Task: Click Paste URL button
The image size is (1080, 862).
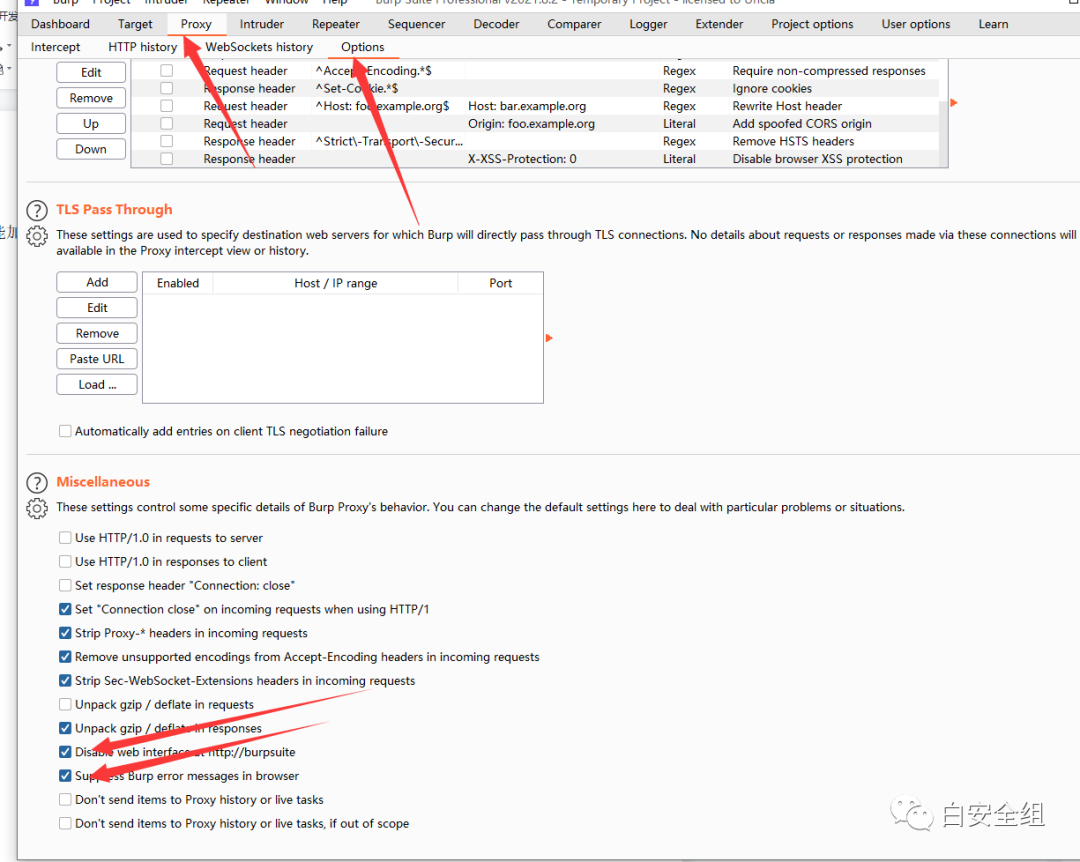Action: coord(97,358)
